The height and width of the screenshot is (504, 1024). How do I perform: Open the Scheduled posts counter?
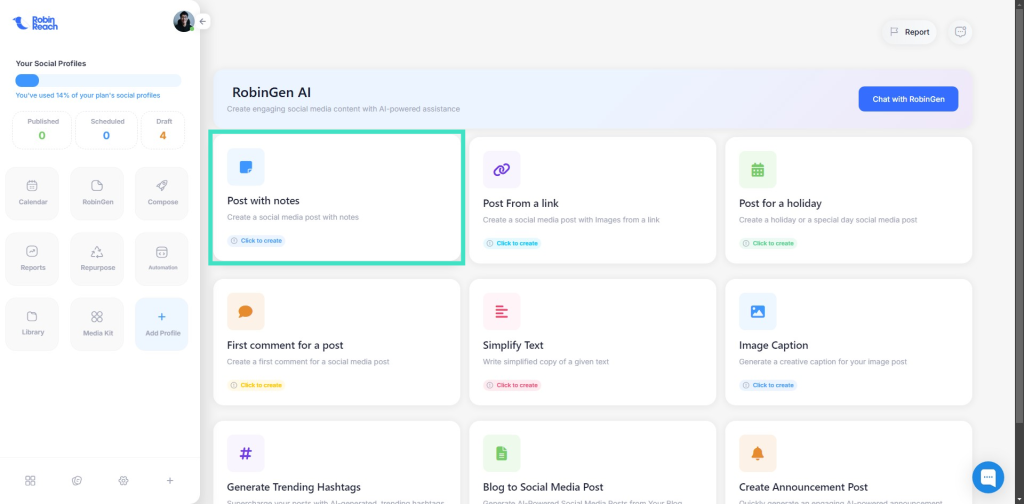pyautogui.click(x=106, y=130)
